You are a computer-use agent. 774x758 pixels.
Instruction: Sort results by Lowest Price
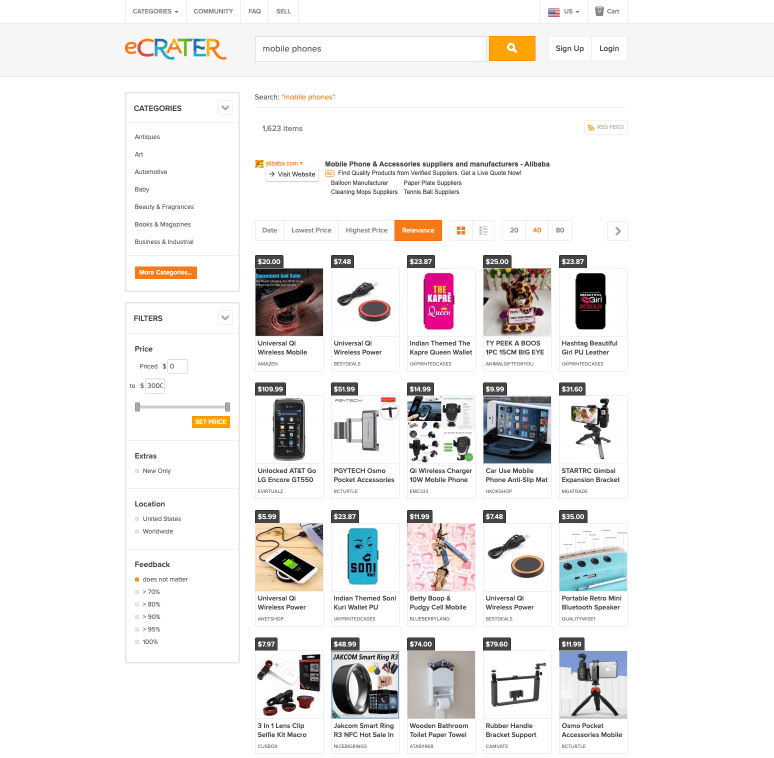tap(311, 230)
